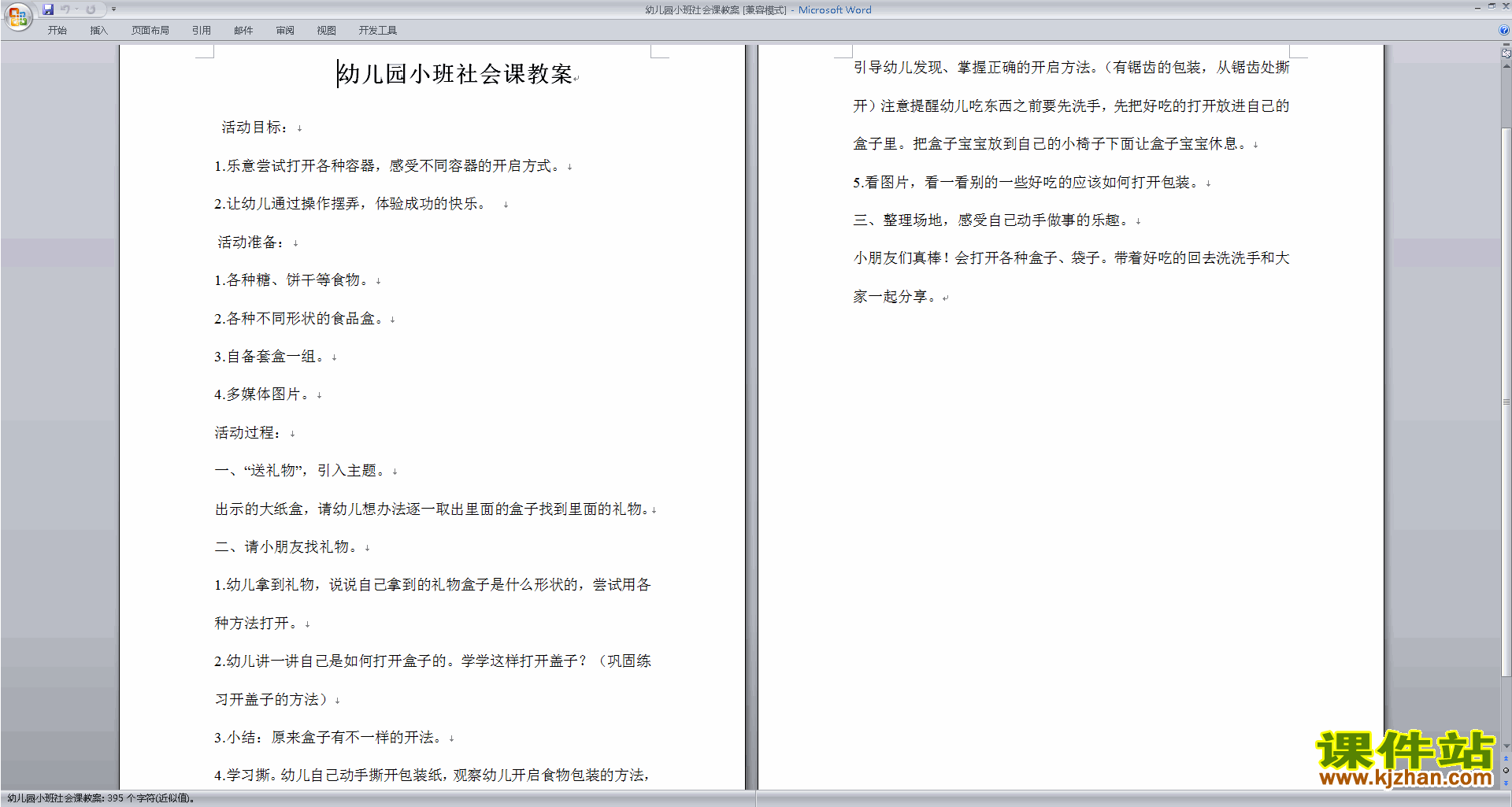Screen dimensions: 1512x807
Task: Click the line 2.各种不同形状的食品盒
Action: [300, 319]
